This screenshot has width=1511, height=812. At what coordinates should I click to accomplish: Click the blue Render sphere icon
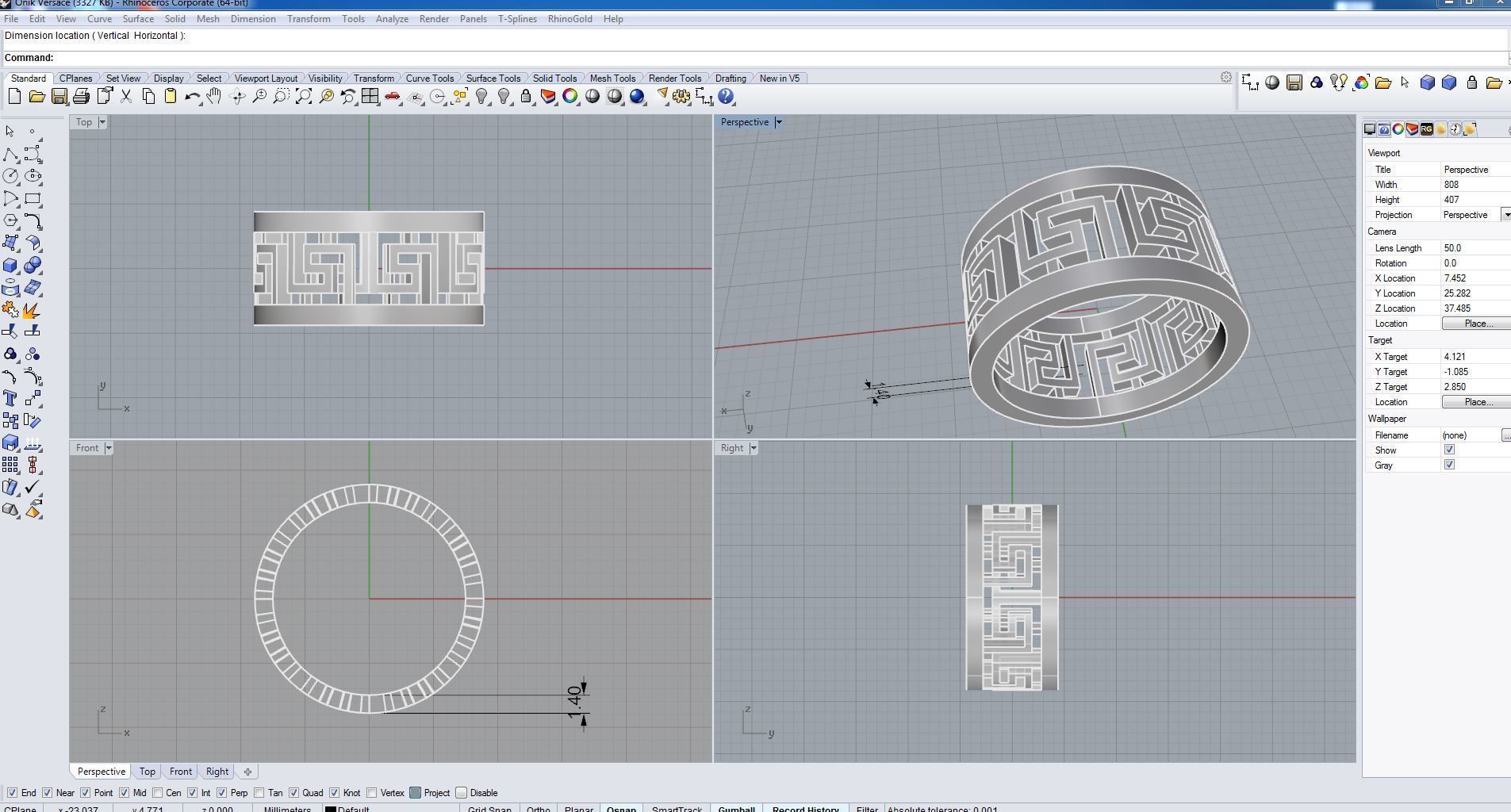click(x=637, y=97)
